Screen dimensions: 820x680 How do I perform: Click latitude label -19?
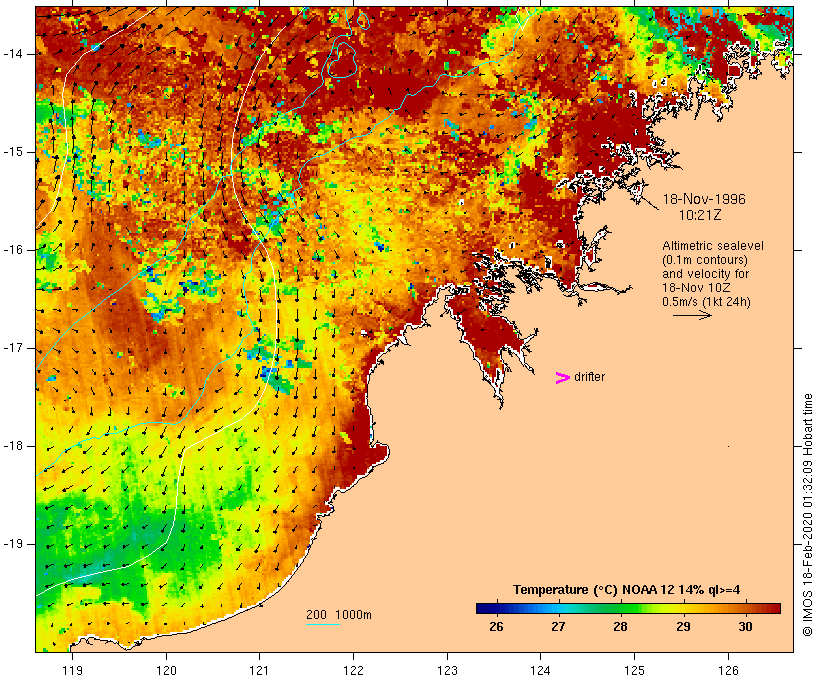(13, 544)
